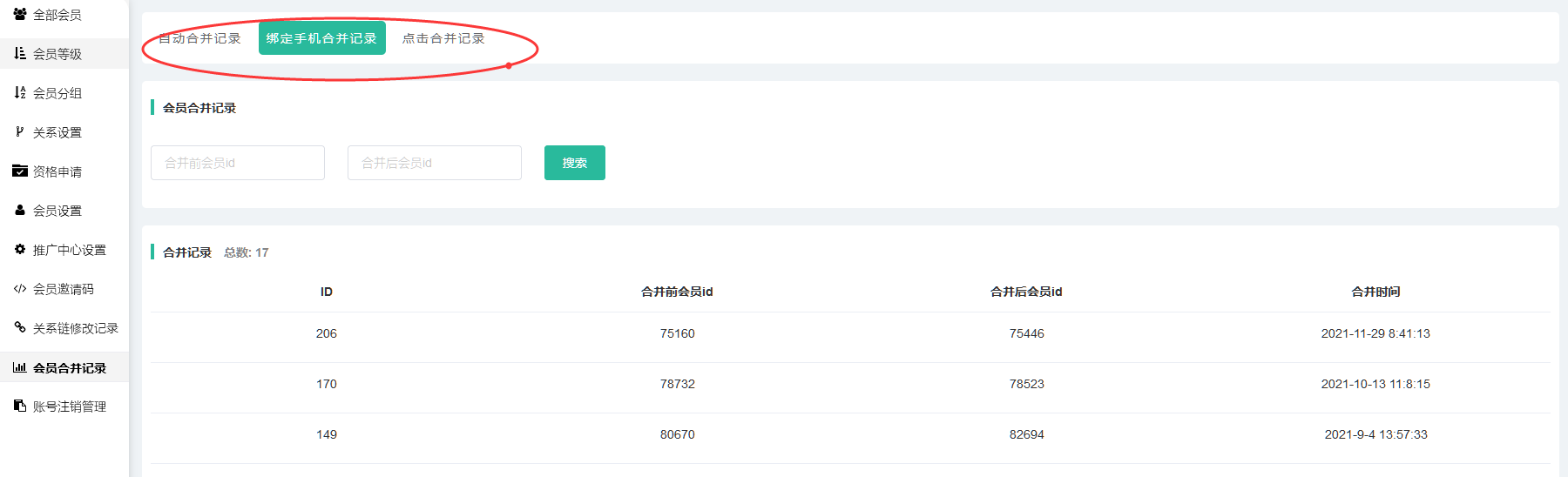Click the 会员合并记录 chart icon
This screenshot has height=477, width=1568.
point(20,367)
